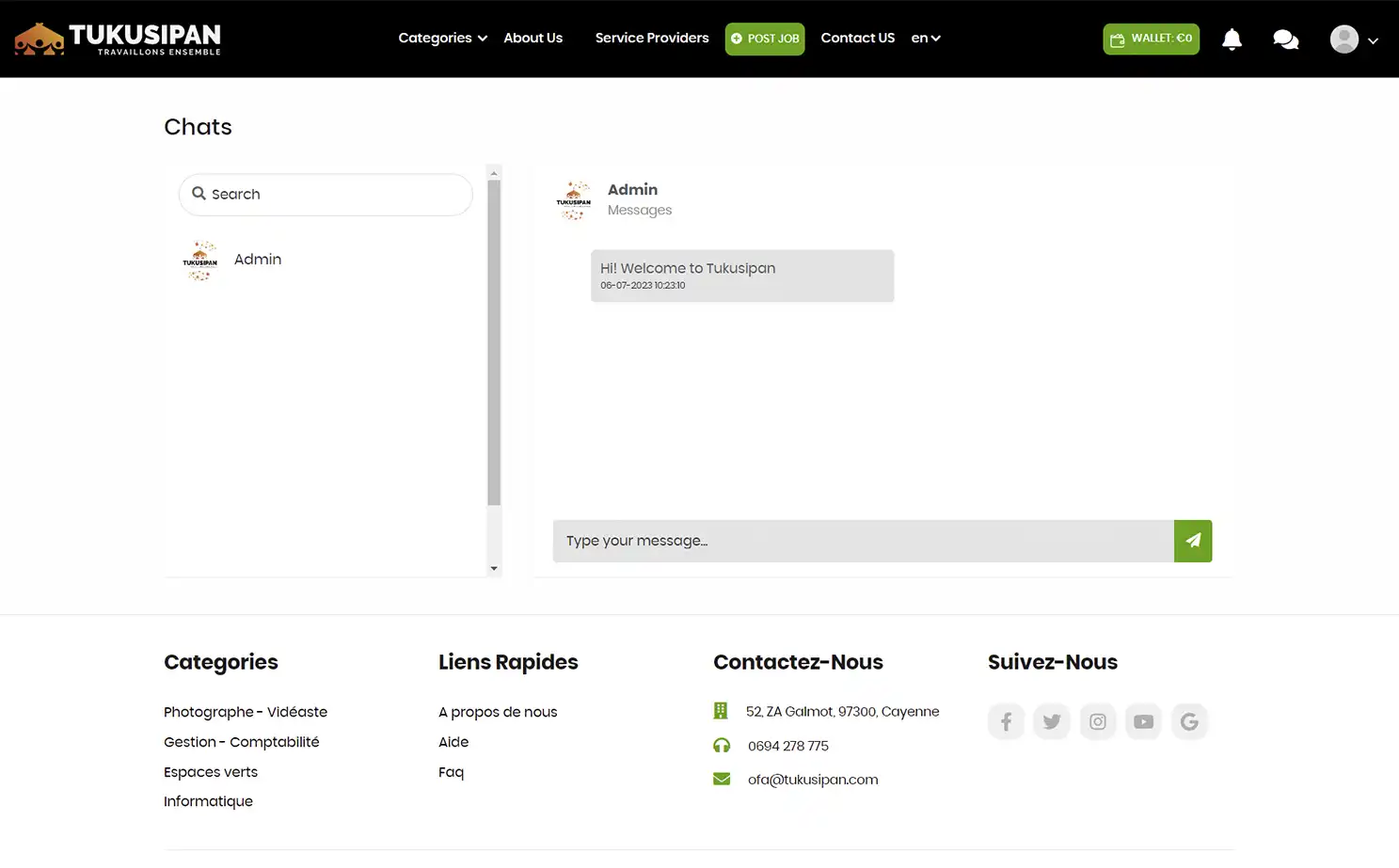Image resolution: width=1399 pixels, height=868 pixels.
Task: Expand the profile account chevron
Action: click(x=1373, y=40)
